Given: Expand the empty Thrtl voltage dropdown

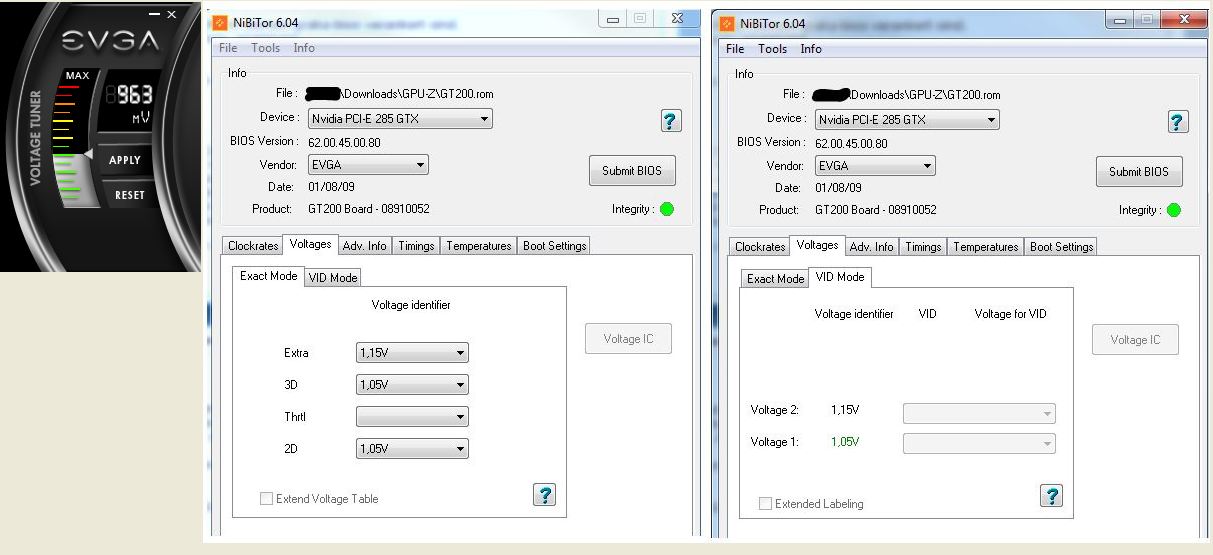Looking at the screenshot, I should tap(412, 417).
